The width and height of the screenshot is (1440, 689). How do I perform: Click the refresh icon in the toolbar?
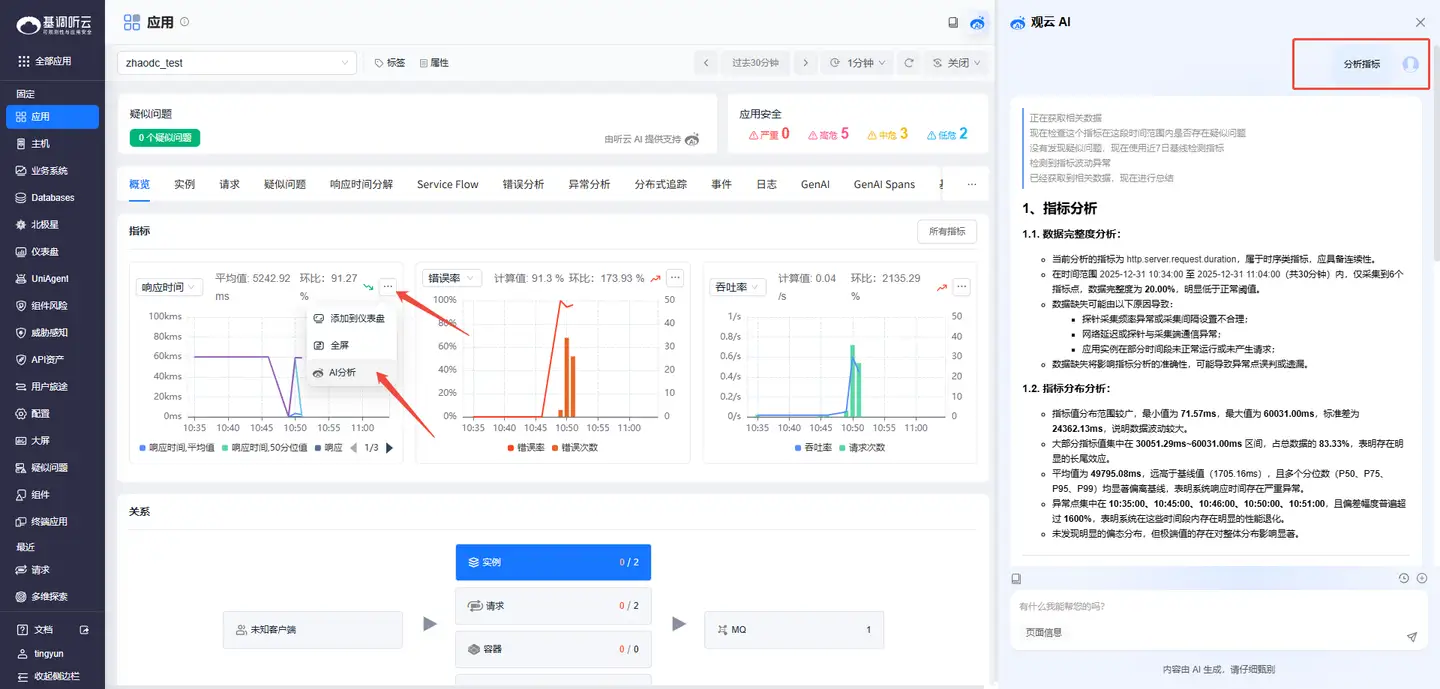point(908,62)
